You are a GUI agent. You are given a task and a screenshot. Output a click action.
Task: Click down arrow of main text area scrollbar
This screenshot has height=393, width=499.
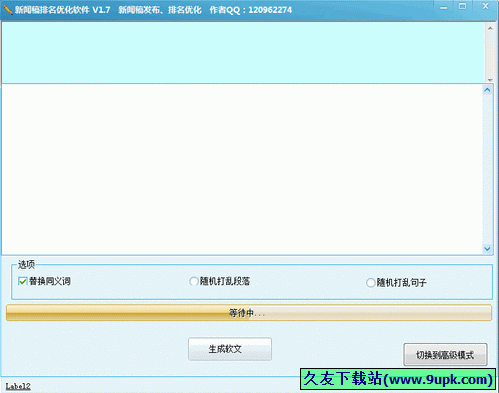click(487, 249)
